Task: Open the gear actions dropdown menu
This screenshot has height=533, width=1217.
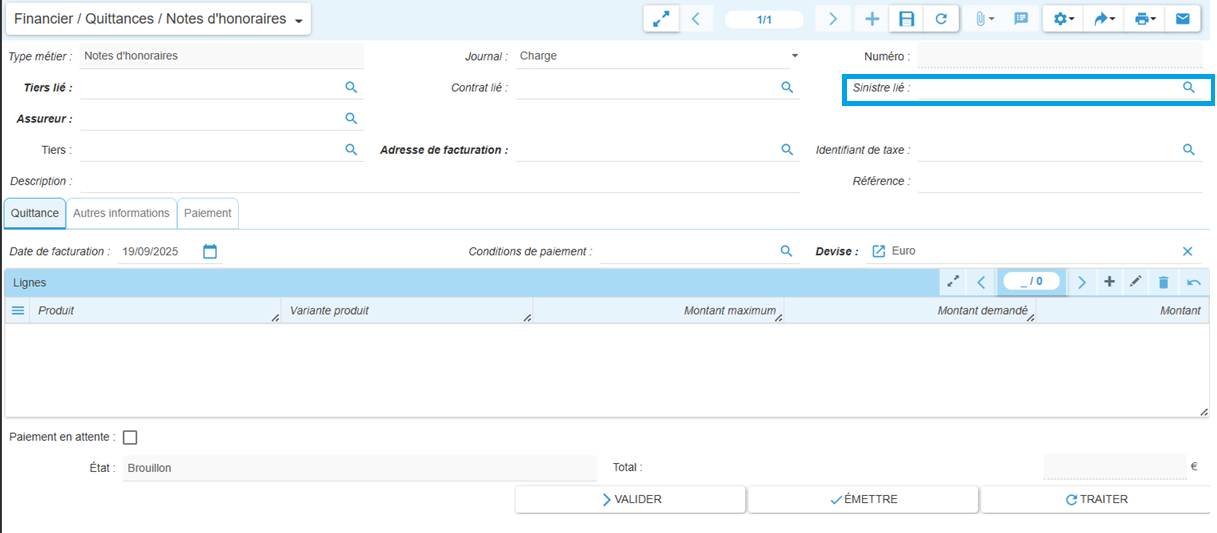Action: [x=1064, y=19]
